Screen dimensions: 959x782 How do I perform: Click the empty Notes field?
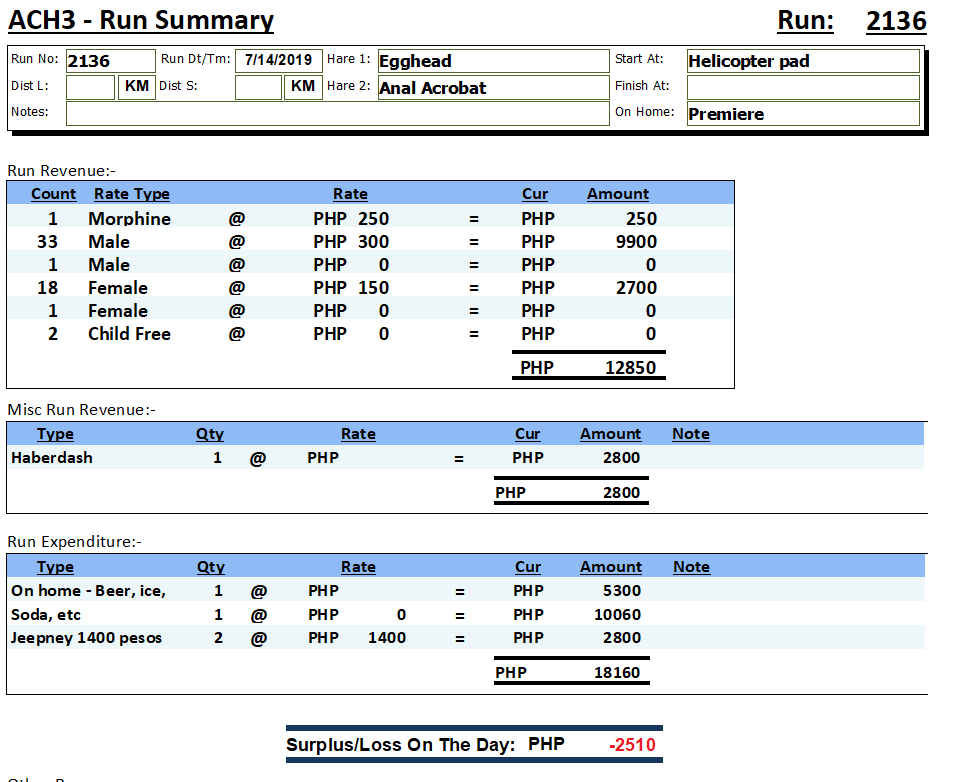point(336,113)
